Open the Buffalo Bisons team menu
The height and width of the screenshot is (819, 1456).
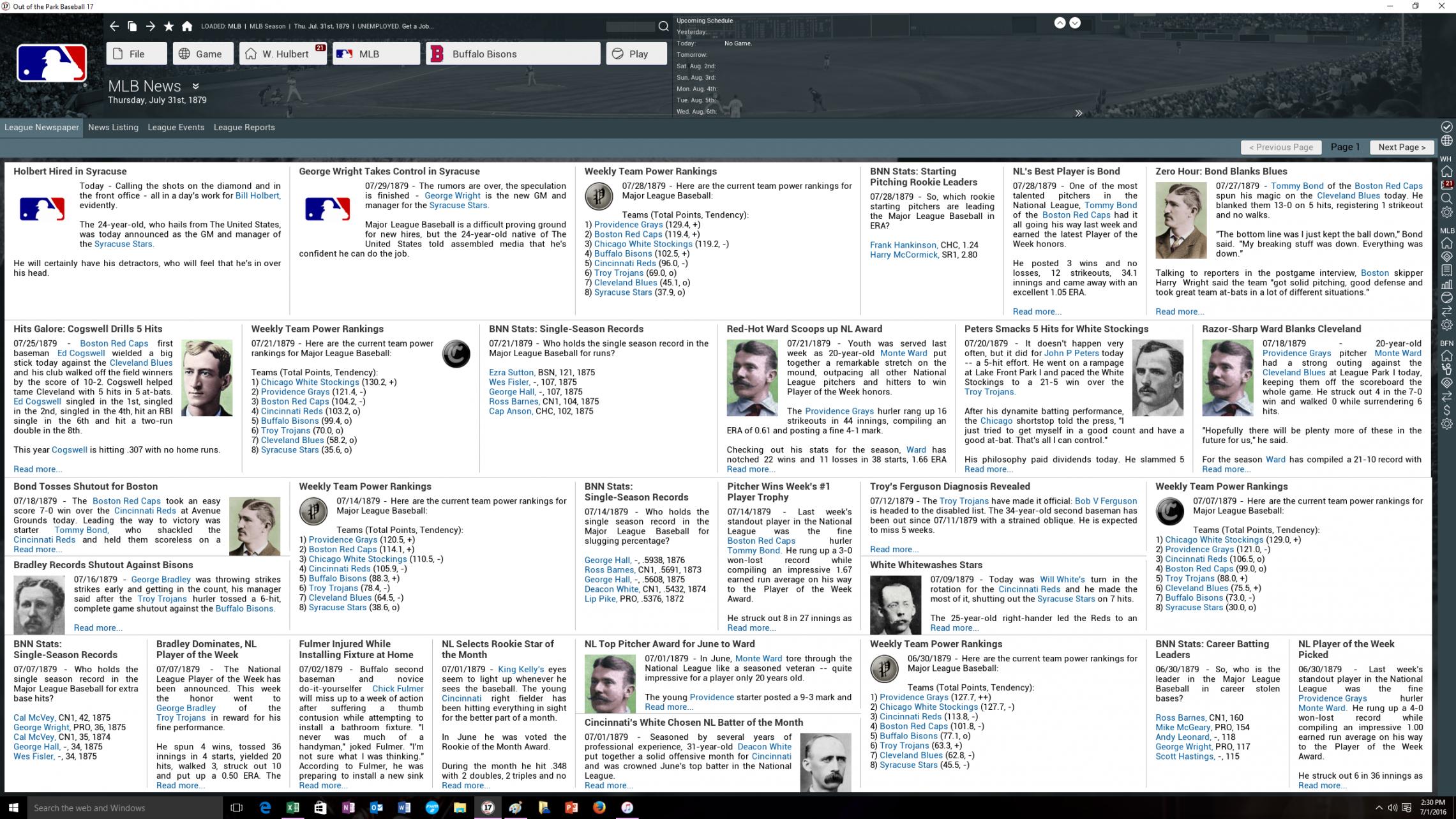click(x=513, y=54)
